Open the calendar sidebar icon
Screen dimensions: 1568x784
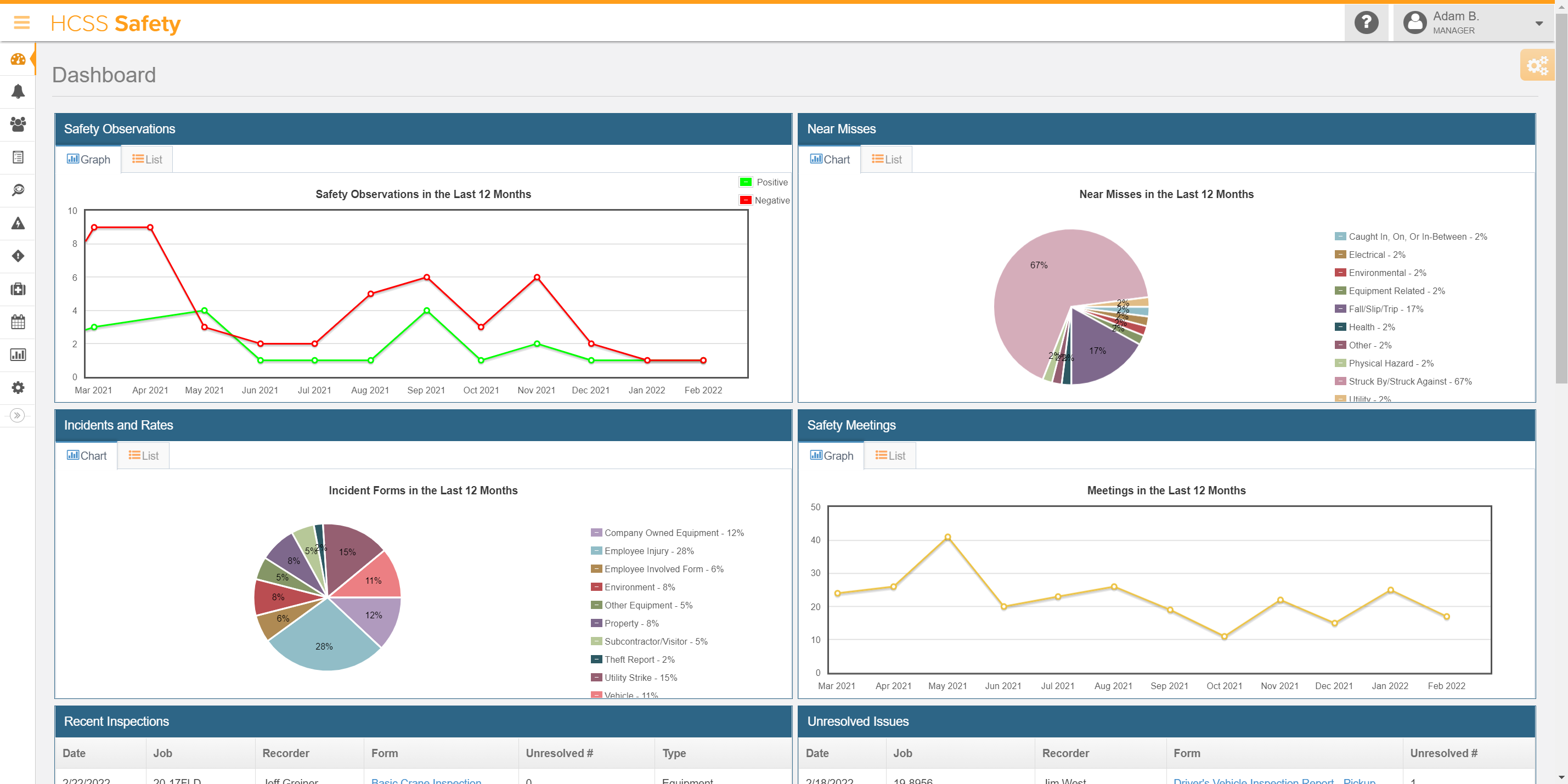tap(18, 322)
